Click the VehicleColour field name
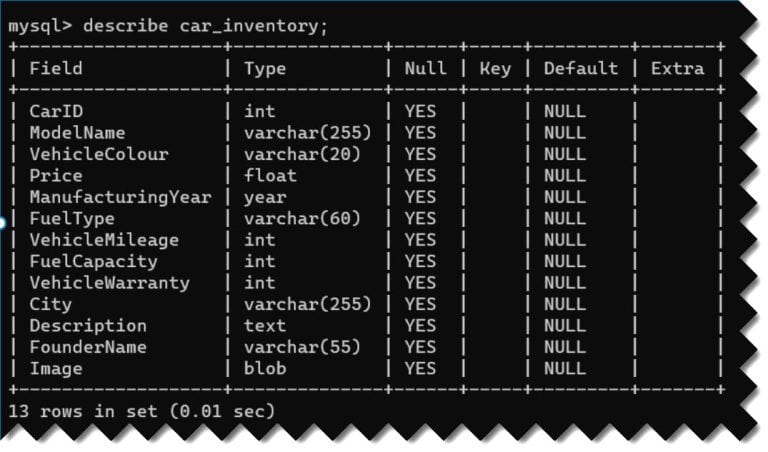The image size is (768, 452). point(99,154)
